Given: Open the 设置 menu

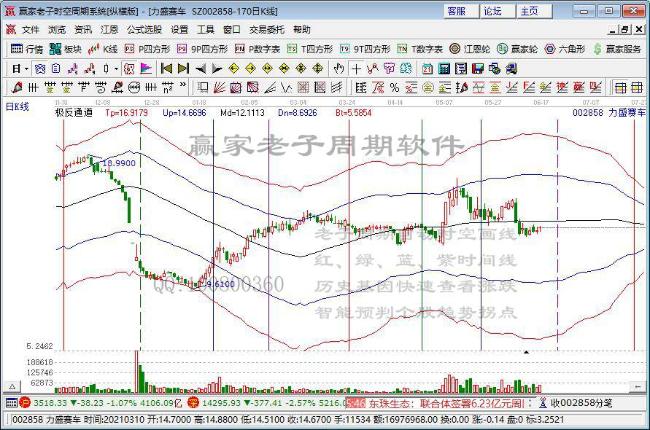Looking at the screenshot, I should point(179,29).
